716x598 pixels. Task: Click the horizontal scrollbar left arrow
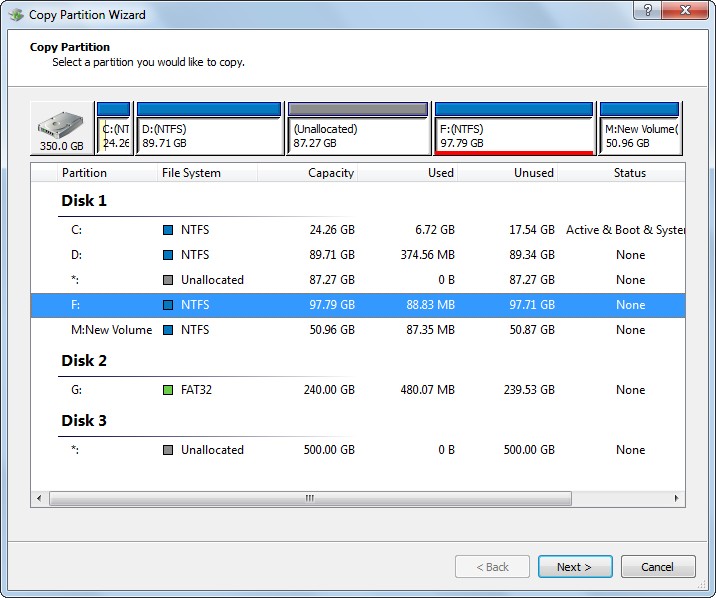pyautogui.click(x=39, y=498)
